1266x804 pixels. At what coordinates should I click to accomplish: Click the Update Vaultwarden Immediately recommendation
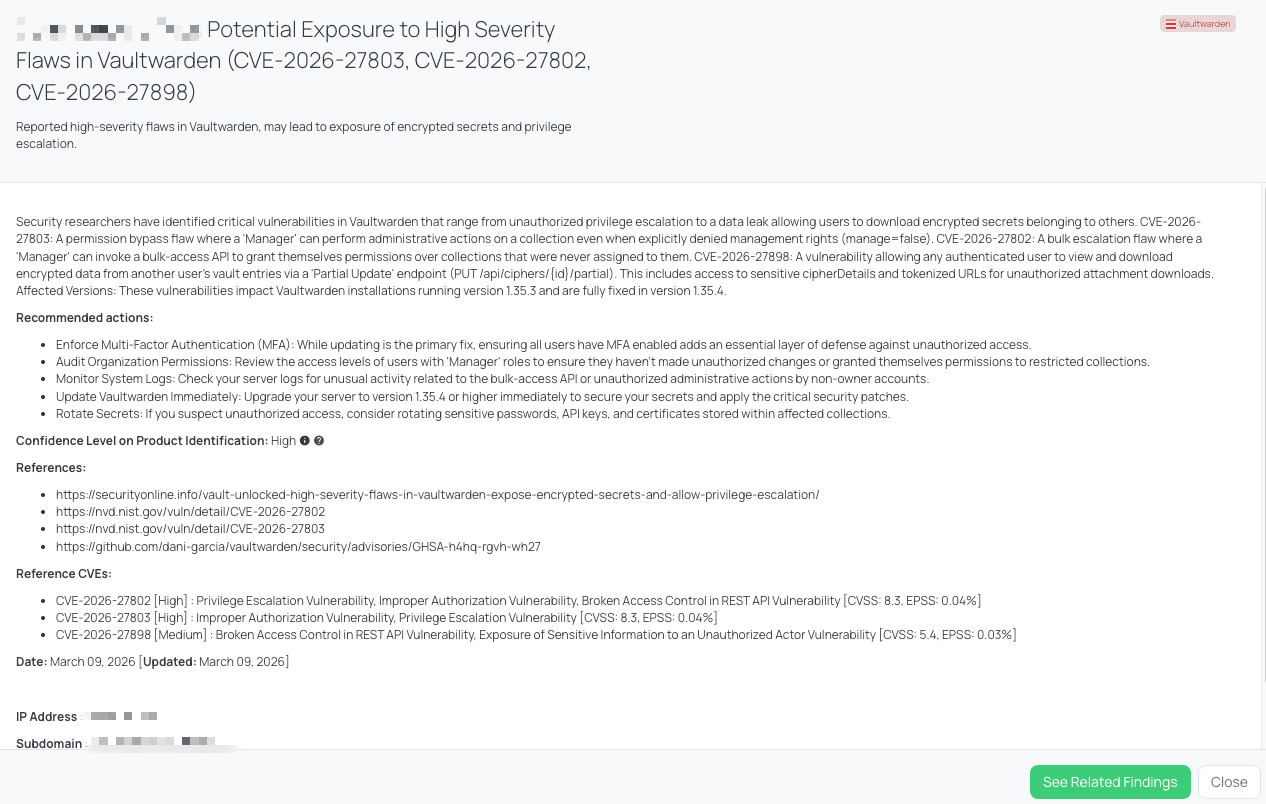482,397
